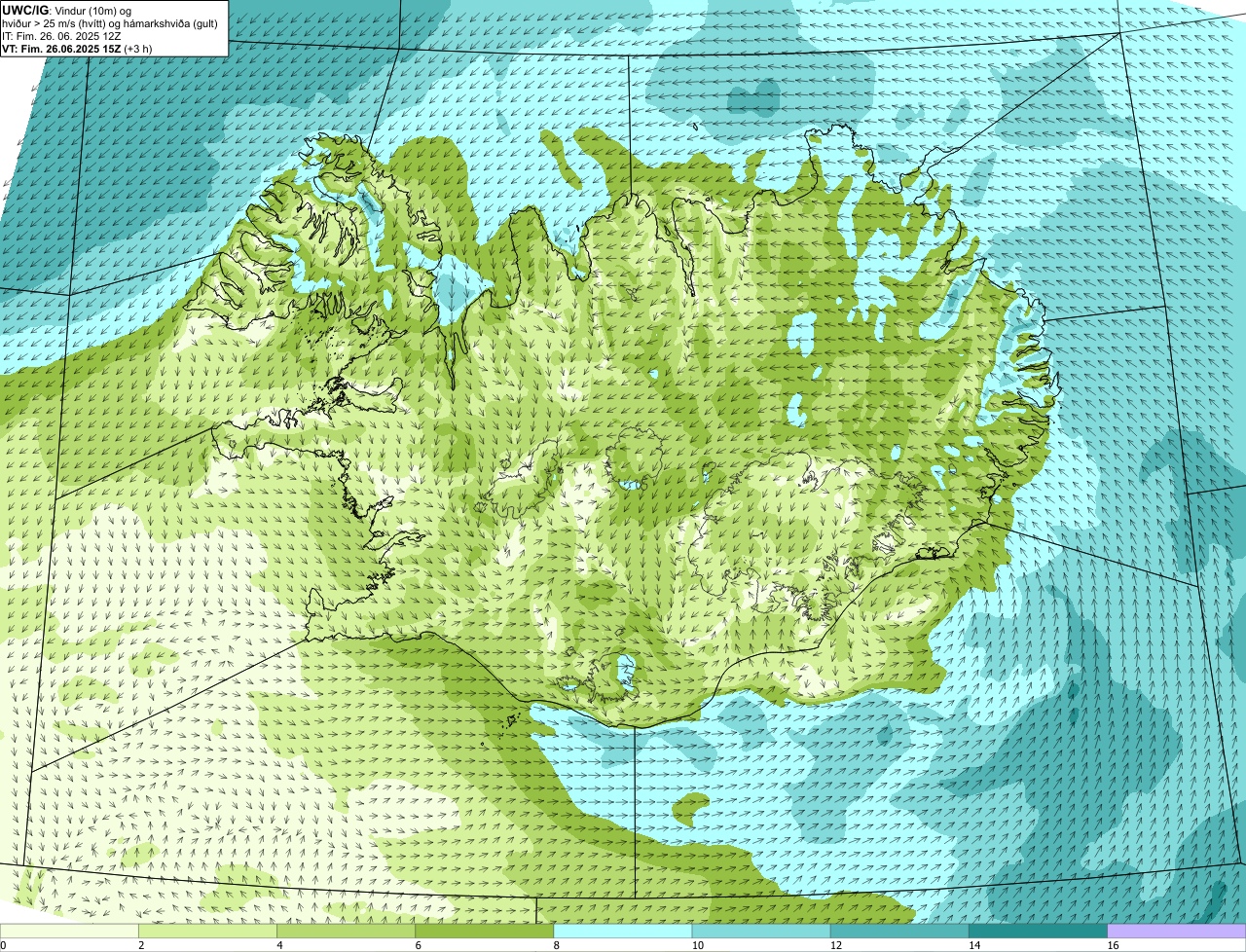Click the "0" label on the wind scale
Screen dimensions: 1246x952
point(3,945)
